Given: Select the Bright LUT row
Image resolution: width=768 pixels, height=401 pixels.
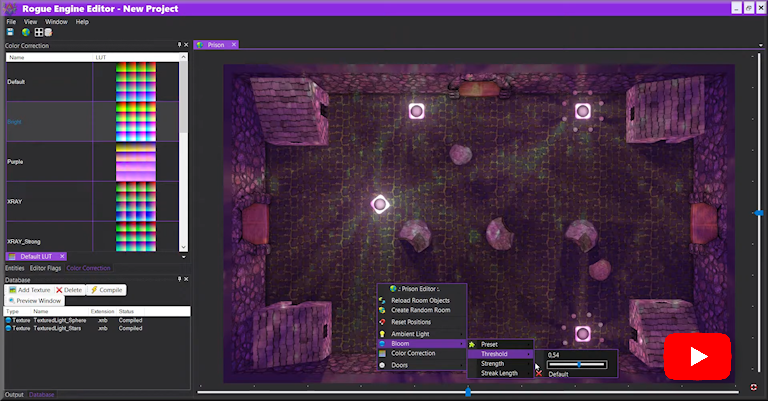Looking at the screenshot, I should [93, 121].
